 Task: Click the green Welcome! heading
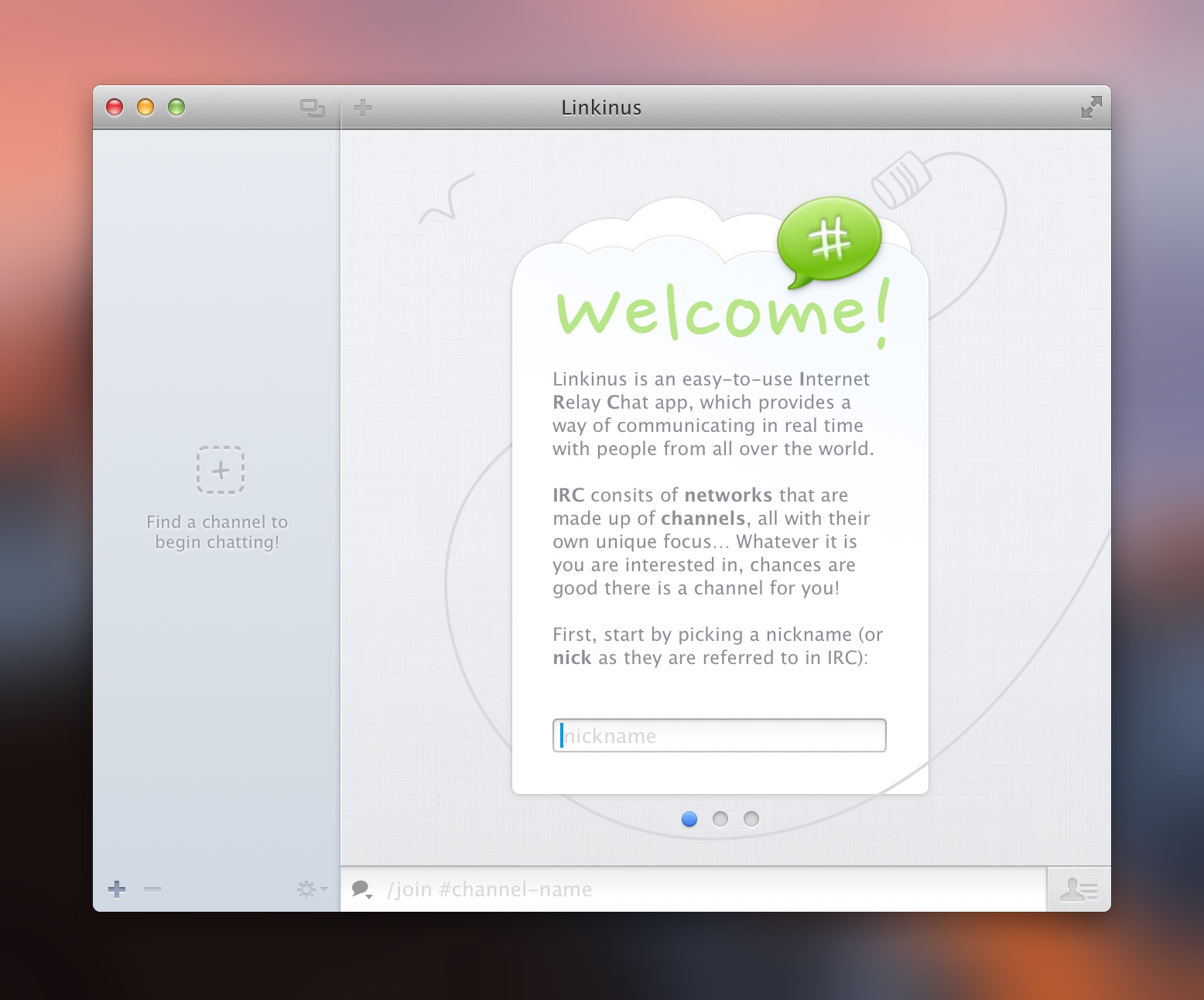[x=724, y=313]
